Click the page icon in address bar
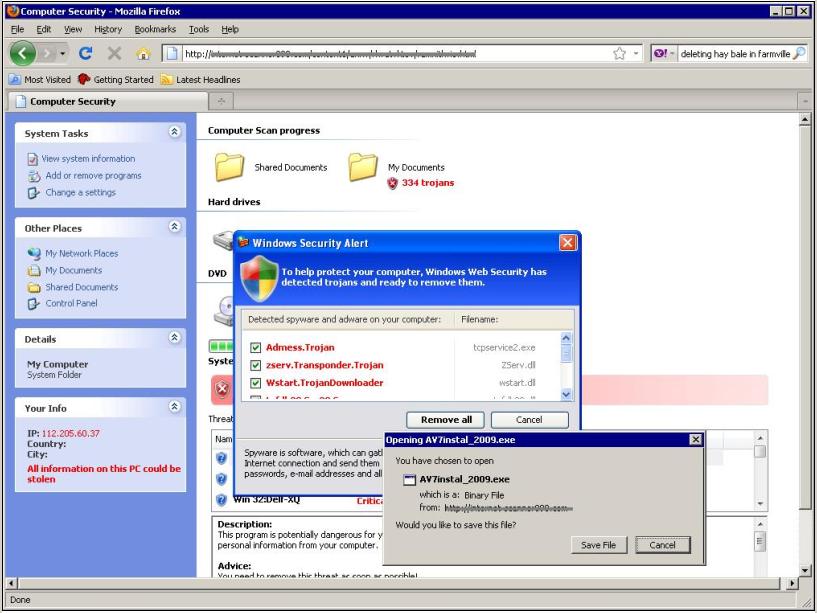This screenshot has height=613, width=817. coord(172,53)
